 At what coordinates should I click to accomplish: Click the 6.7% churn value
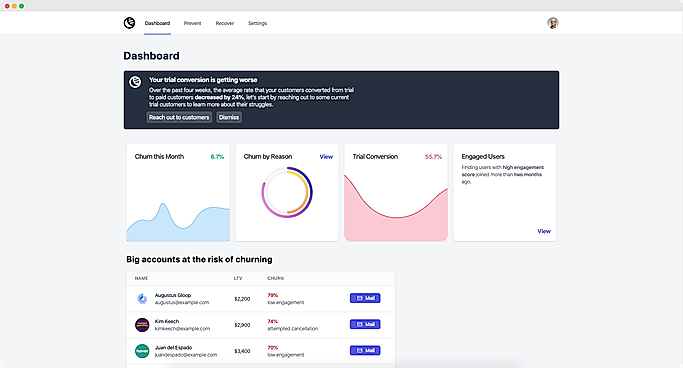(x=217, y=157)
